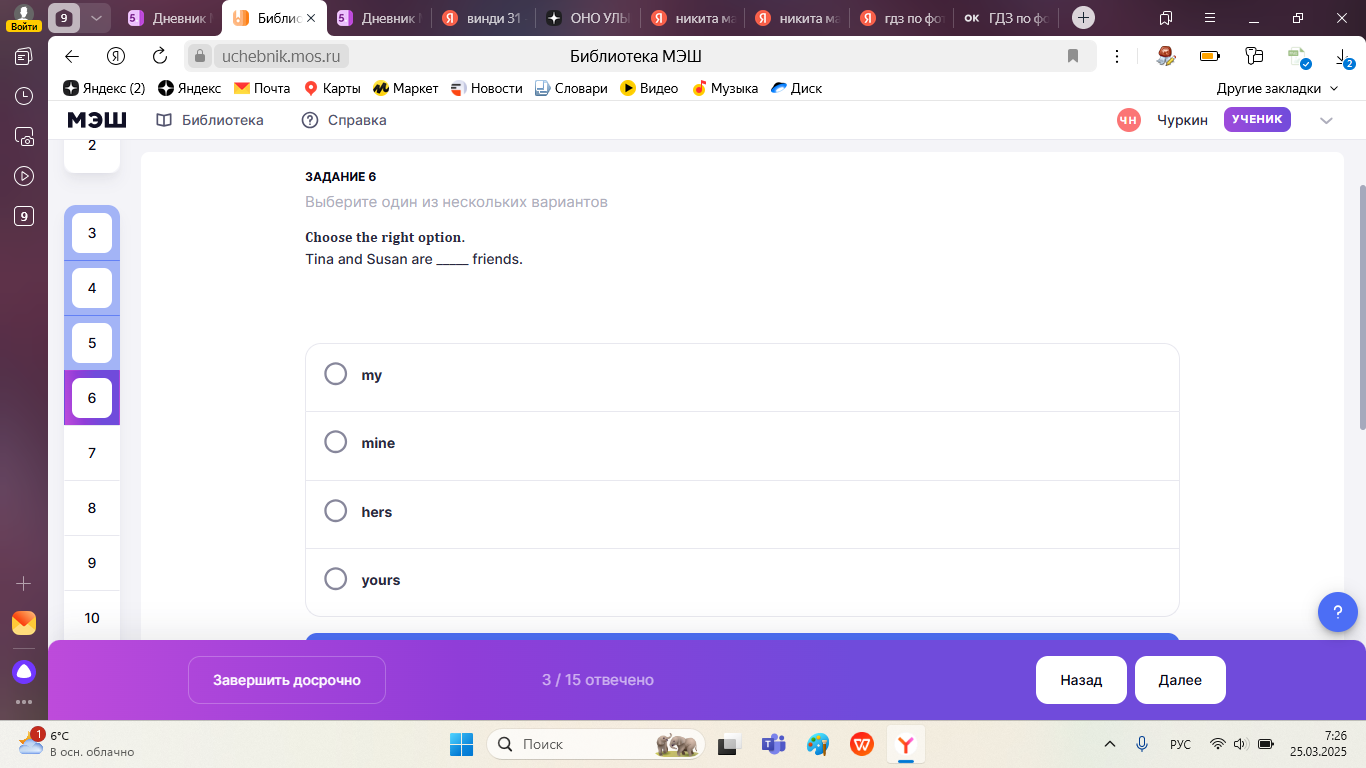Click the bookmark icon in address bar
The width and height of the screenshot is (1366, 768).
point(1073,56)
